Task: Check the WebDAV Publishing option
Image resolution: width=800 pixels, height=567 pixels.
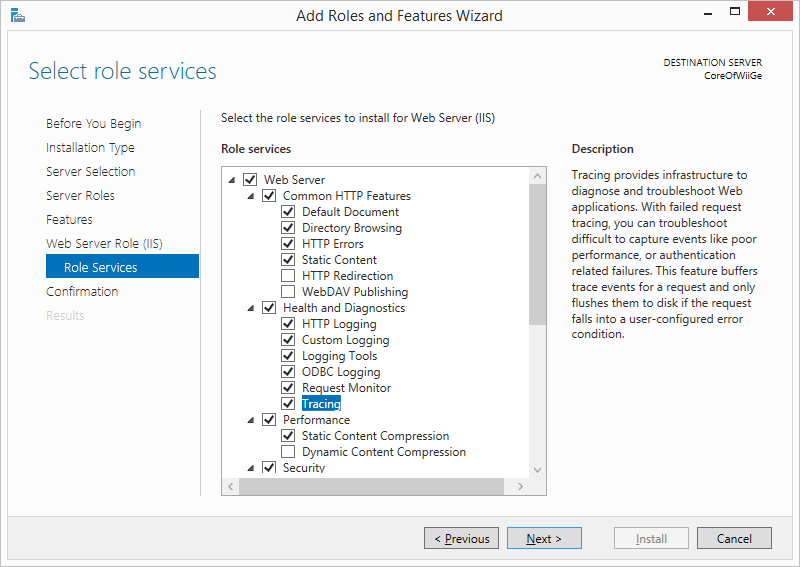Action: click(288, 291)
